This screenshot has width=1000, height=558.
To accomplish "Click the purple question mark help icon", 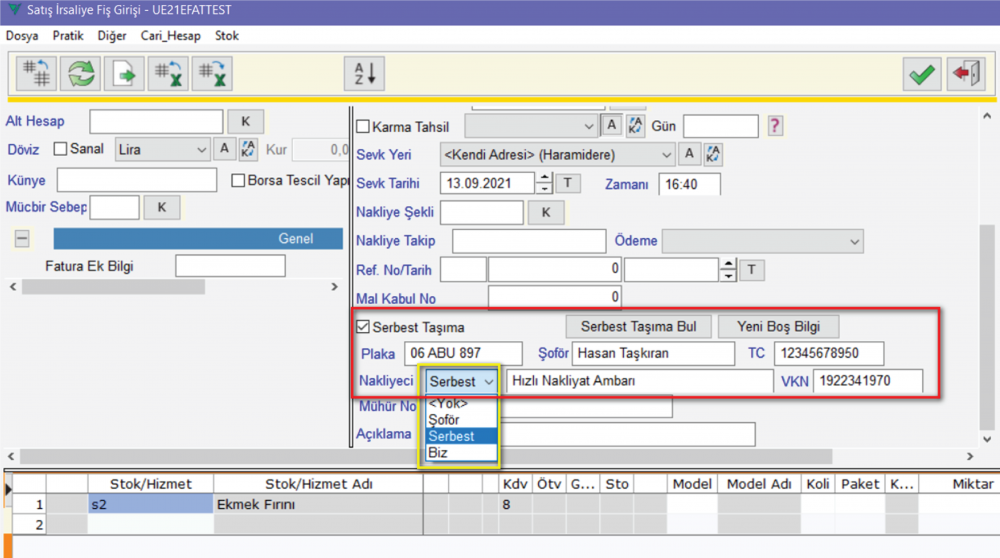I will [775, 126].
